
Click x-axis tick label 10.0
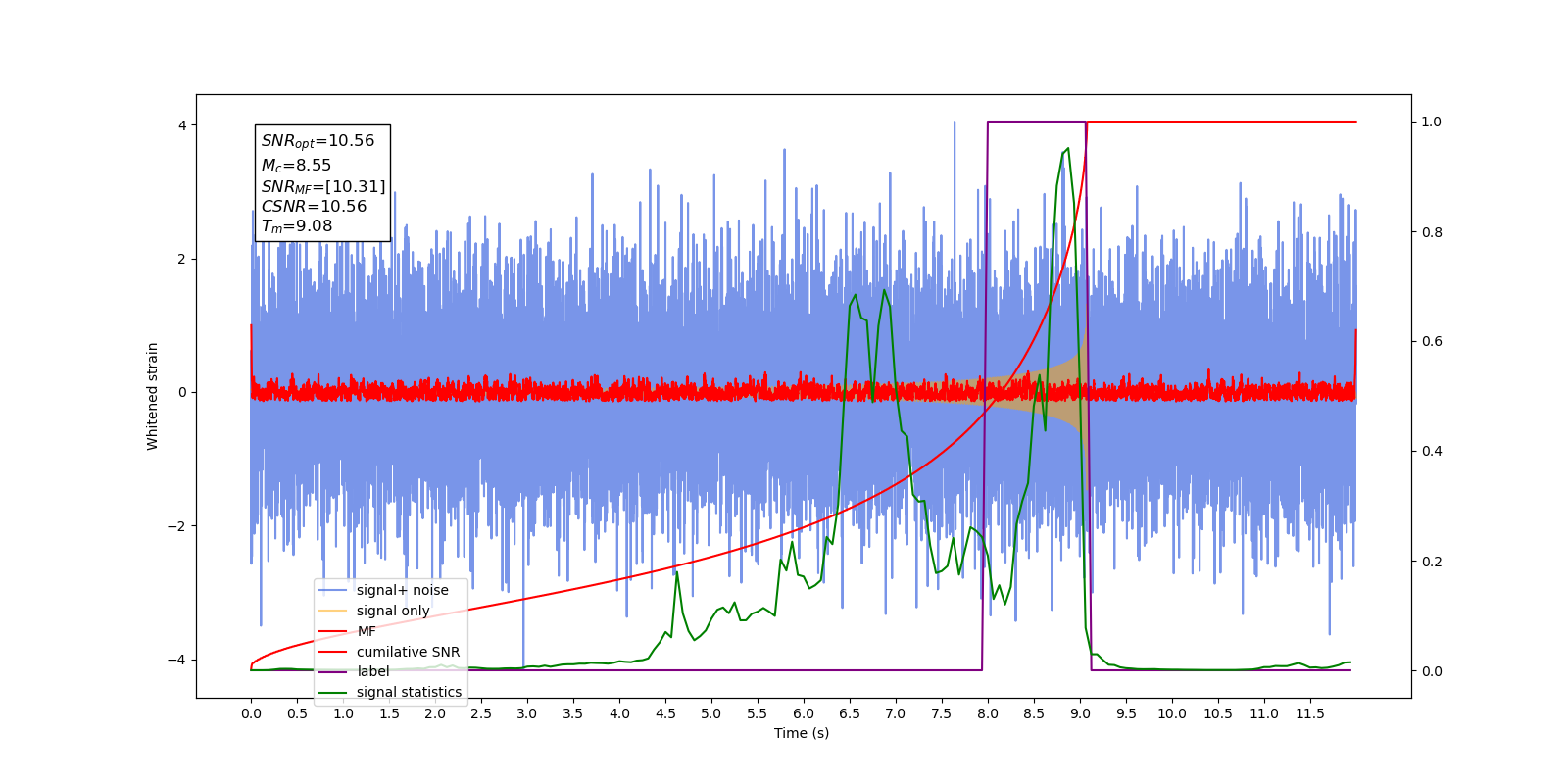(1172, 713)
